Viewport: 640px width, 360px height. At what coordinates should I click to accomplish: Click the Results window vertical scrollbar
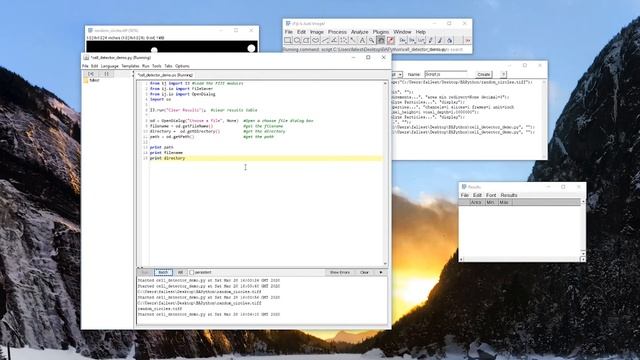[x=583, y=228]
